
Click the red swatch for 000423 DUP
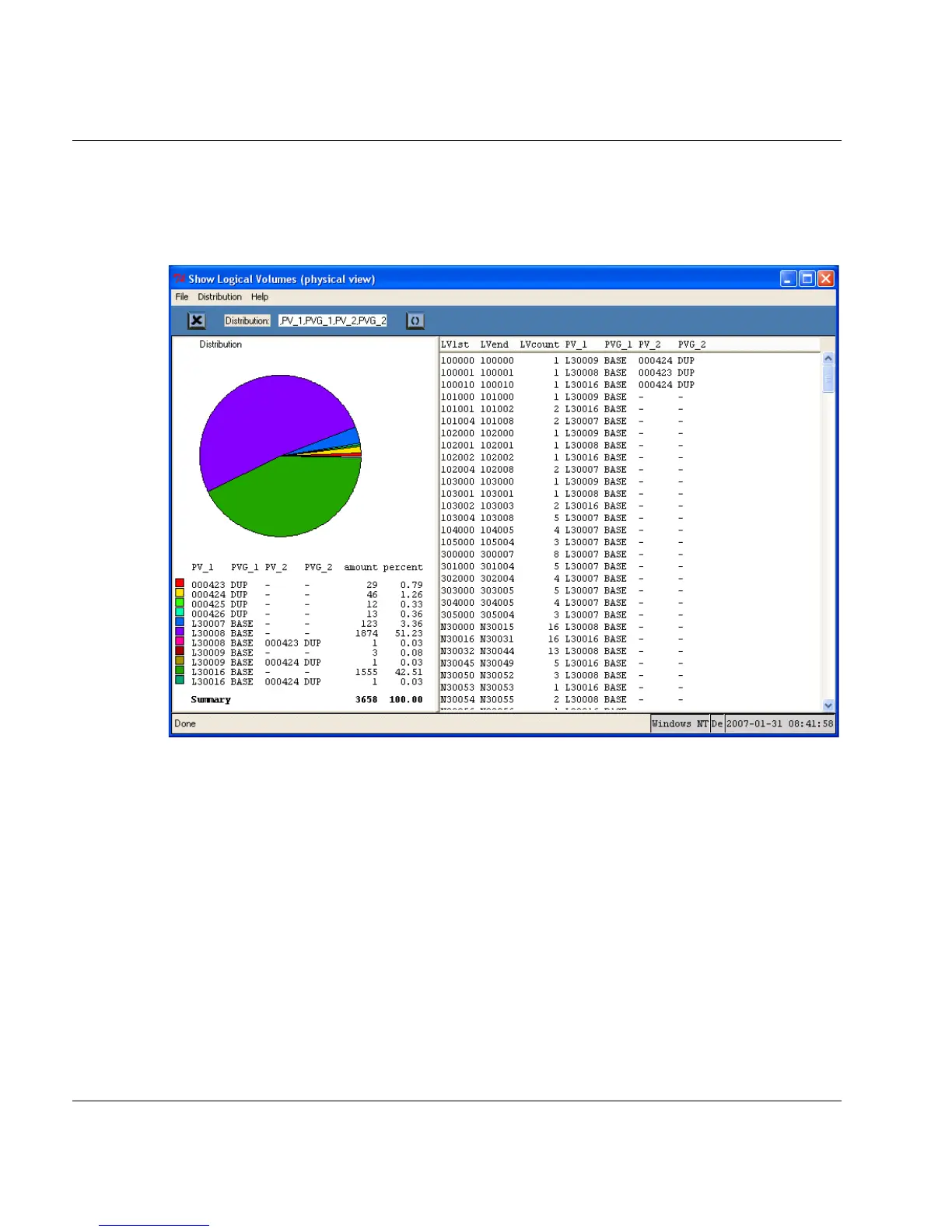point(180,583)
